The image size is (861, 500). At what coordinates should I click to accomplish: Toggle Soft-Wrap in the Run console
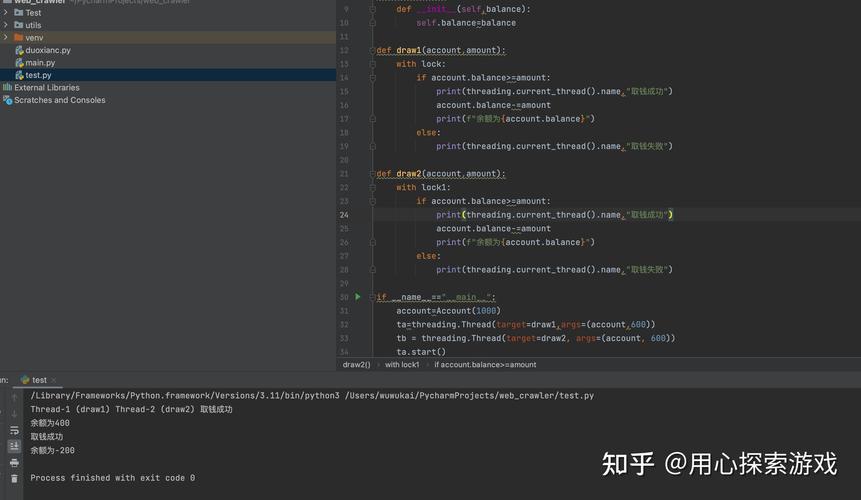[x=14, y=430]
